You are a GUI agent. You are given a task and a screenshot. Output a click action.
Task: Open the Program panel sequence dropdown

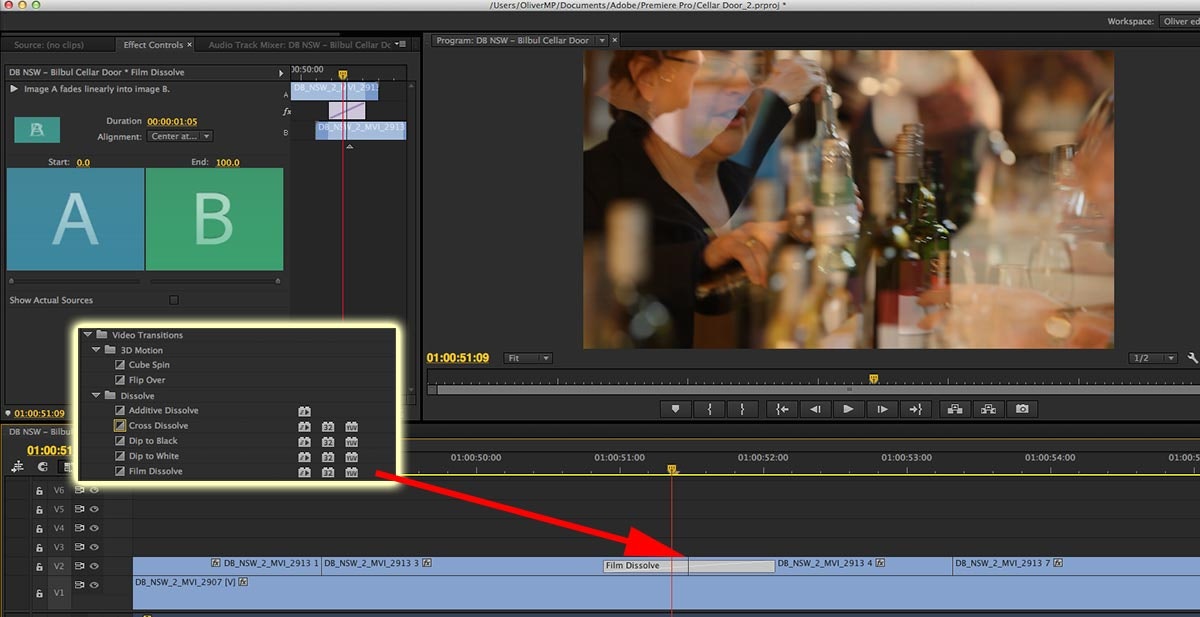click(x=601, y=40)
